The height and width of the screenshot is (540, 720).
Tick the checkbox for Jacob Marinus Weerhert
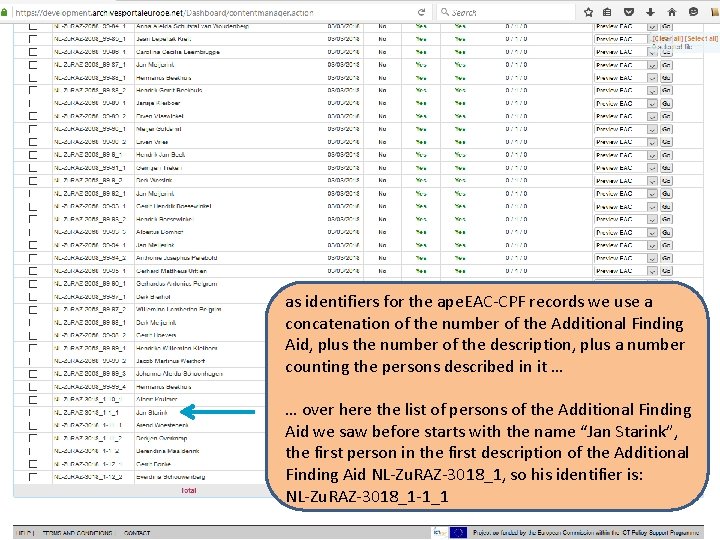[33, 361]
